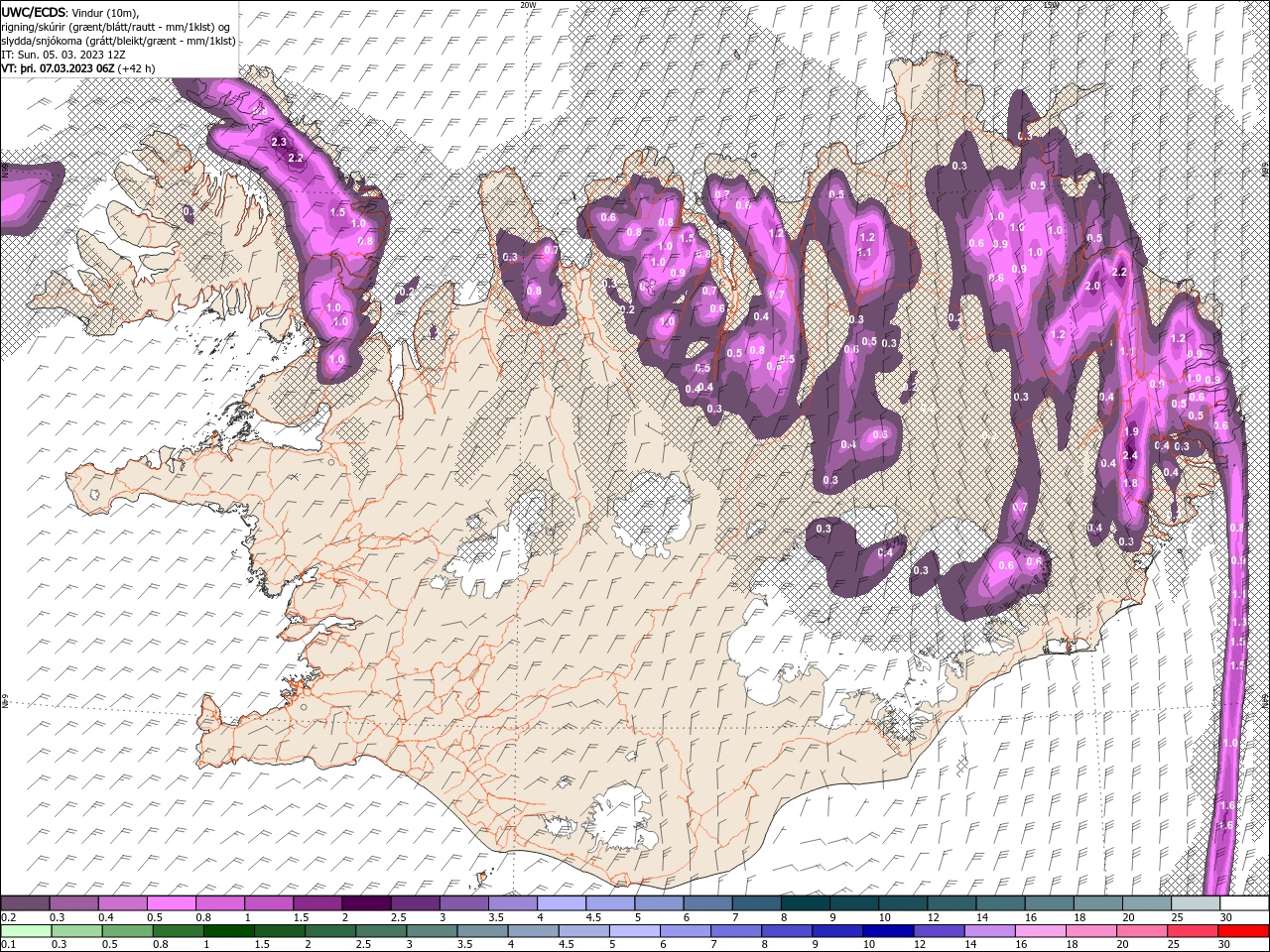The height and width of the screenshot is (952, 1270).
Task: Click the 'slydda/snjókoma' legend description line
Action: (x=118, y=41)
